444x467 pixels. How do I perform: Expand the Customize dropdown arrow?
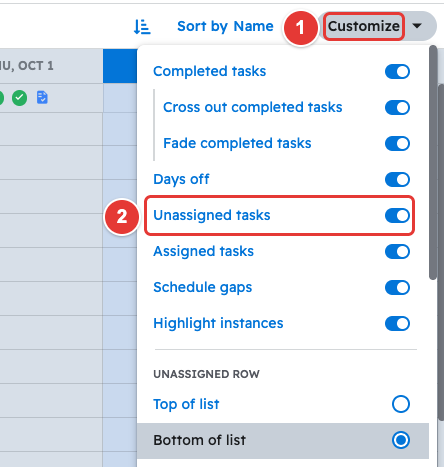pos(417,26)
